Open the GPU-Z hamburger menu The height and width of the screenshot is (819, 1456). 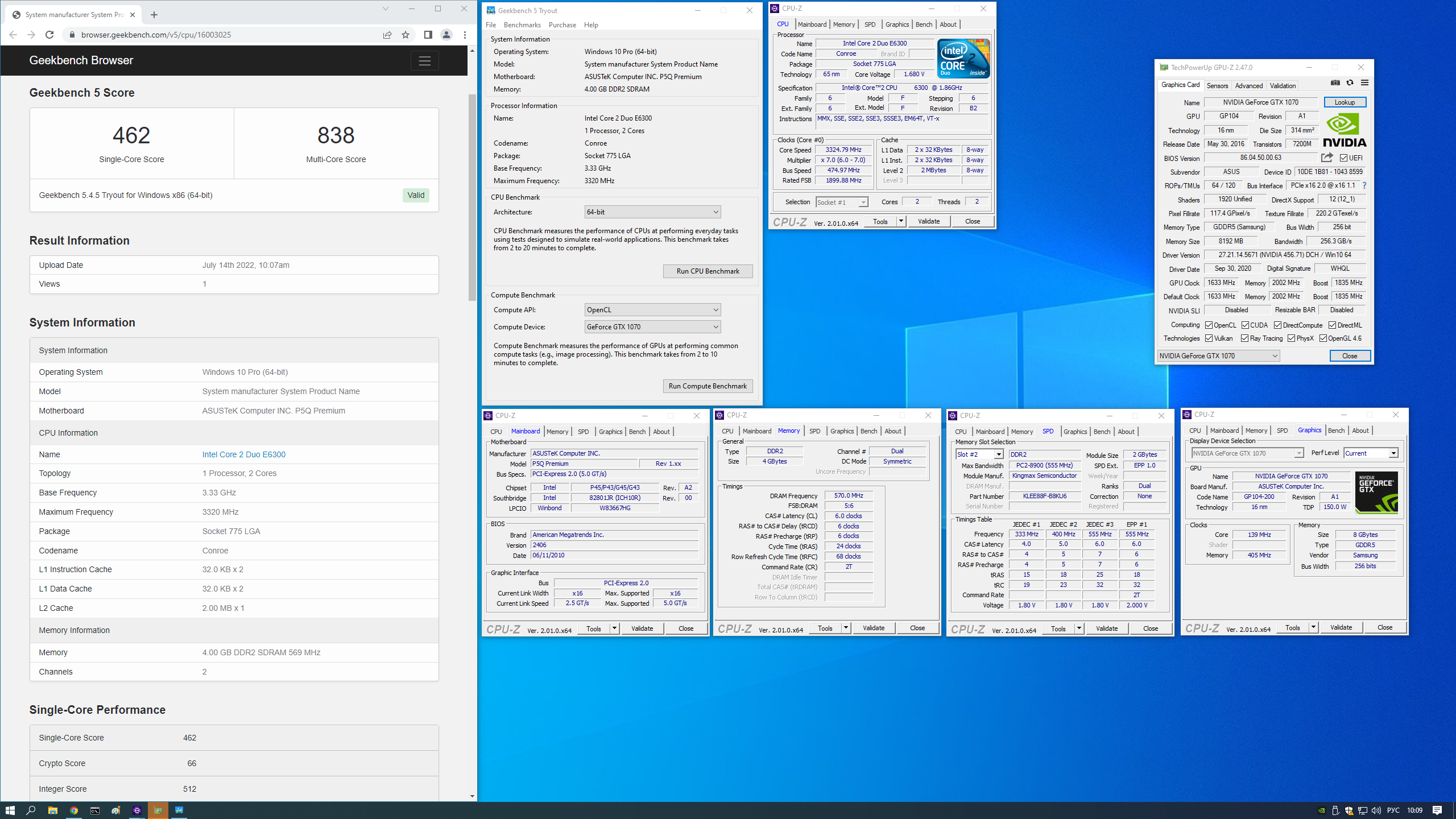pyautogui.click(x=1364, y=83)
